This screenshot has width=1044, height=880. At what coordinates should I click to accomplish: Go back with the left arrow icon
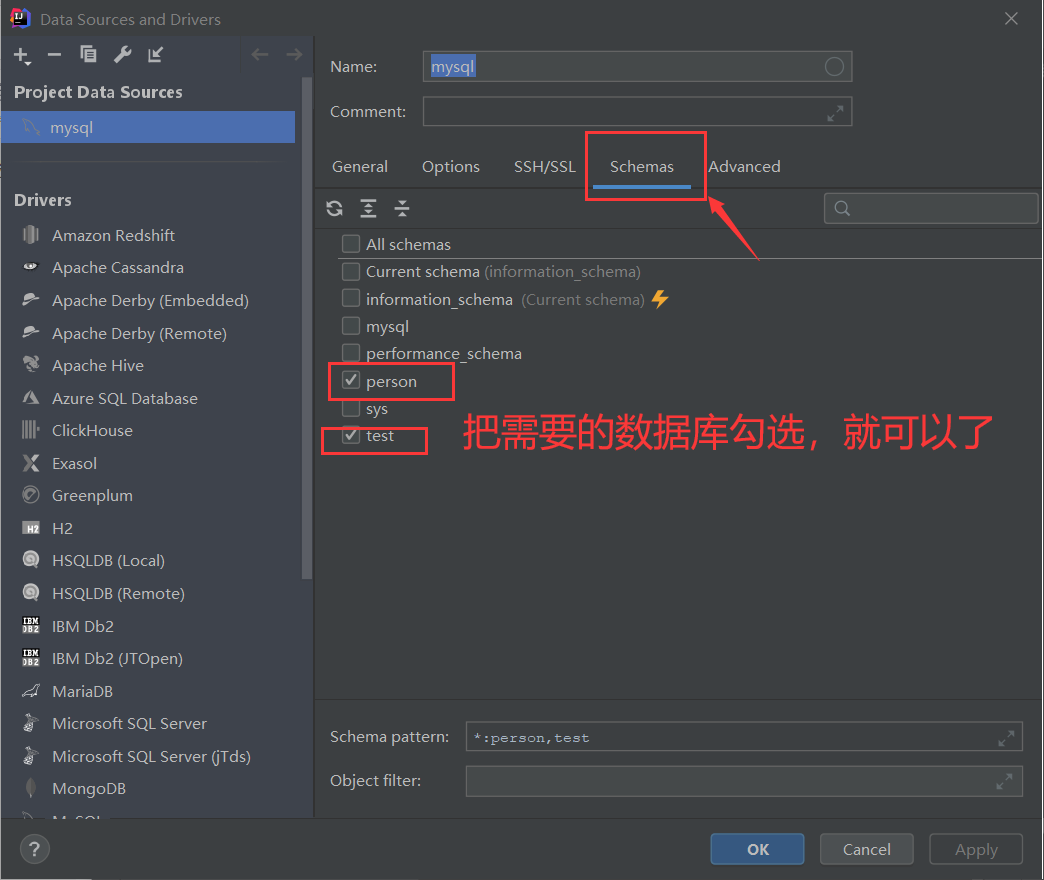tap(260, 55)
